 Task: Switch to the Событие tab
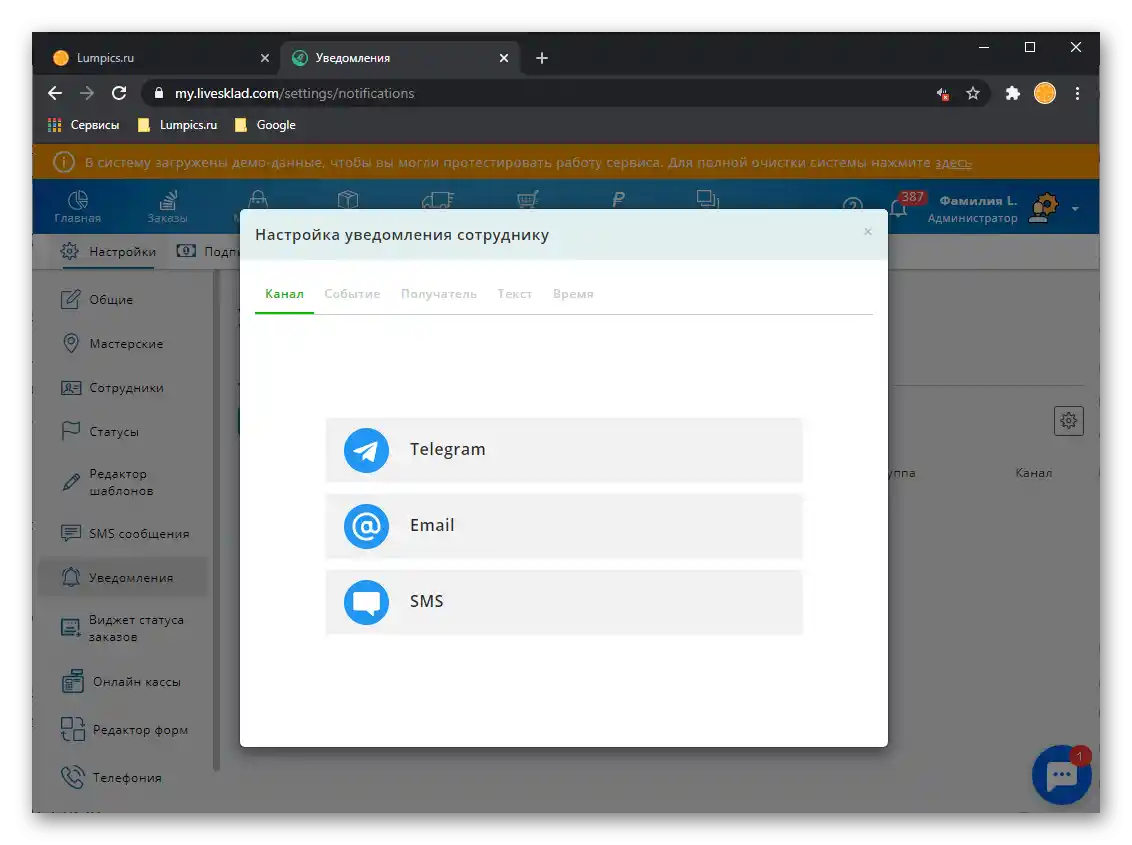tap(352, 293)
